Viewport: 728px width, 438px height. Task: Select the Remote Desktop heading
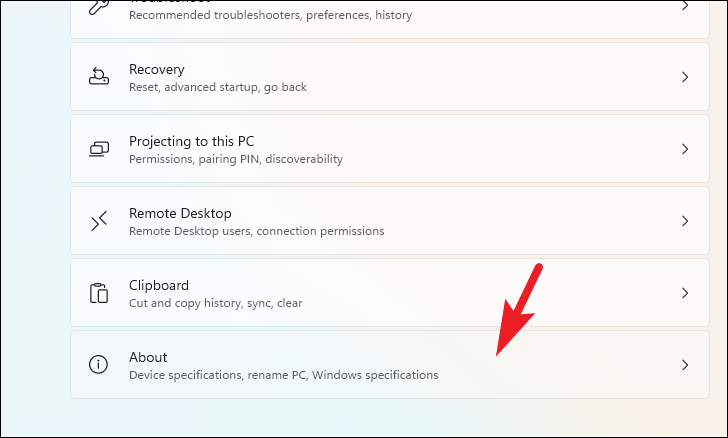click(180, 213)
